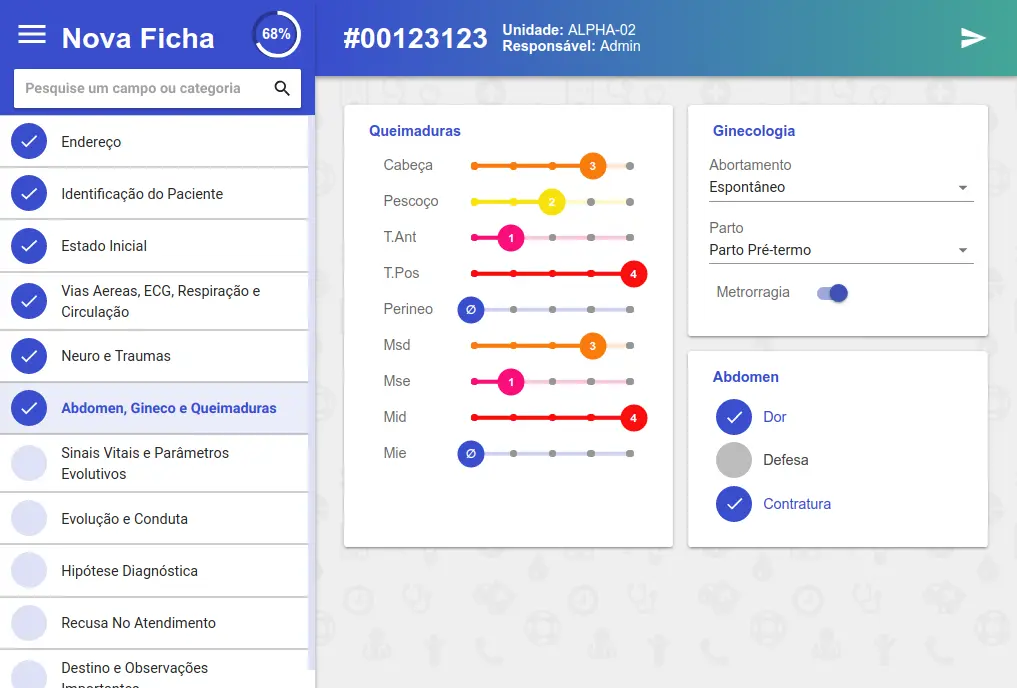Select Sinais Vitais e Parâmetros Evolutivos
Image resolution: width=1017 pixels, height=688 pixels.
click(x=145, y=463)
